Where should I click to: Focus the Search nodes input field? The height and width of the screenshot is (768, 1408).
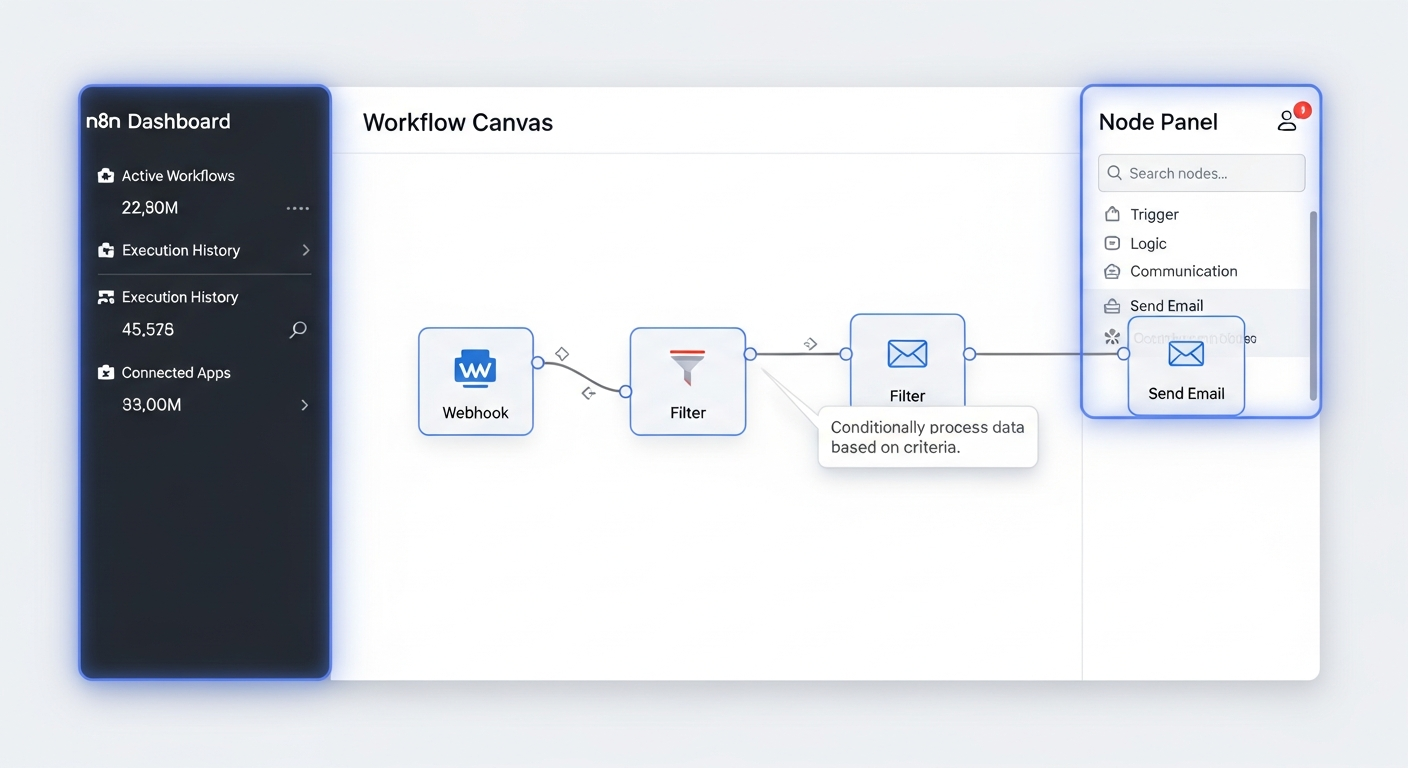click(1201, 173)
